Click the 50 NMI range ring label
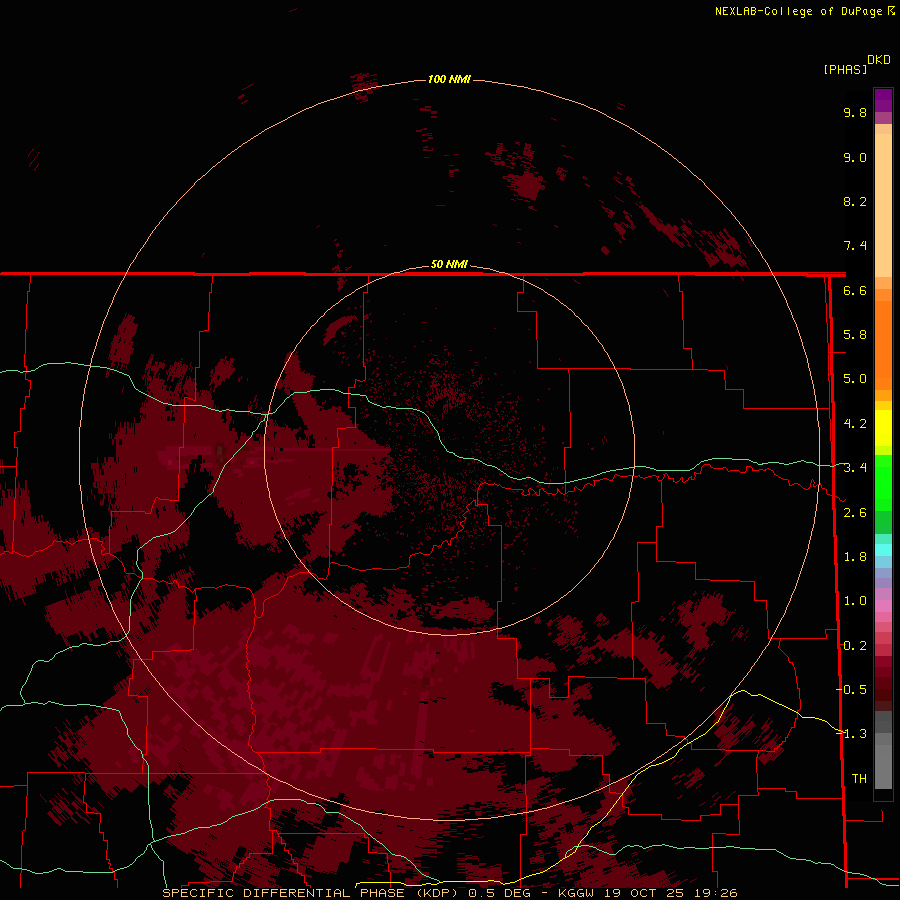 click(x=449, y=264)
